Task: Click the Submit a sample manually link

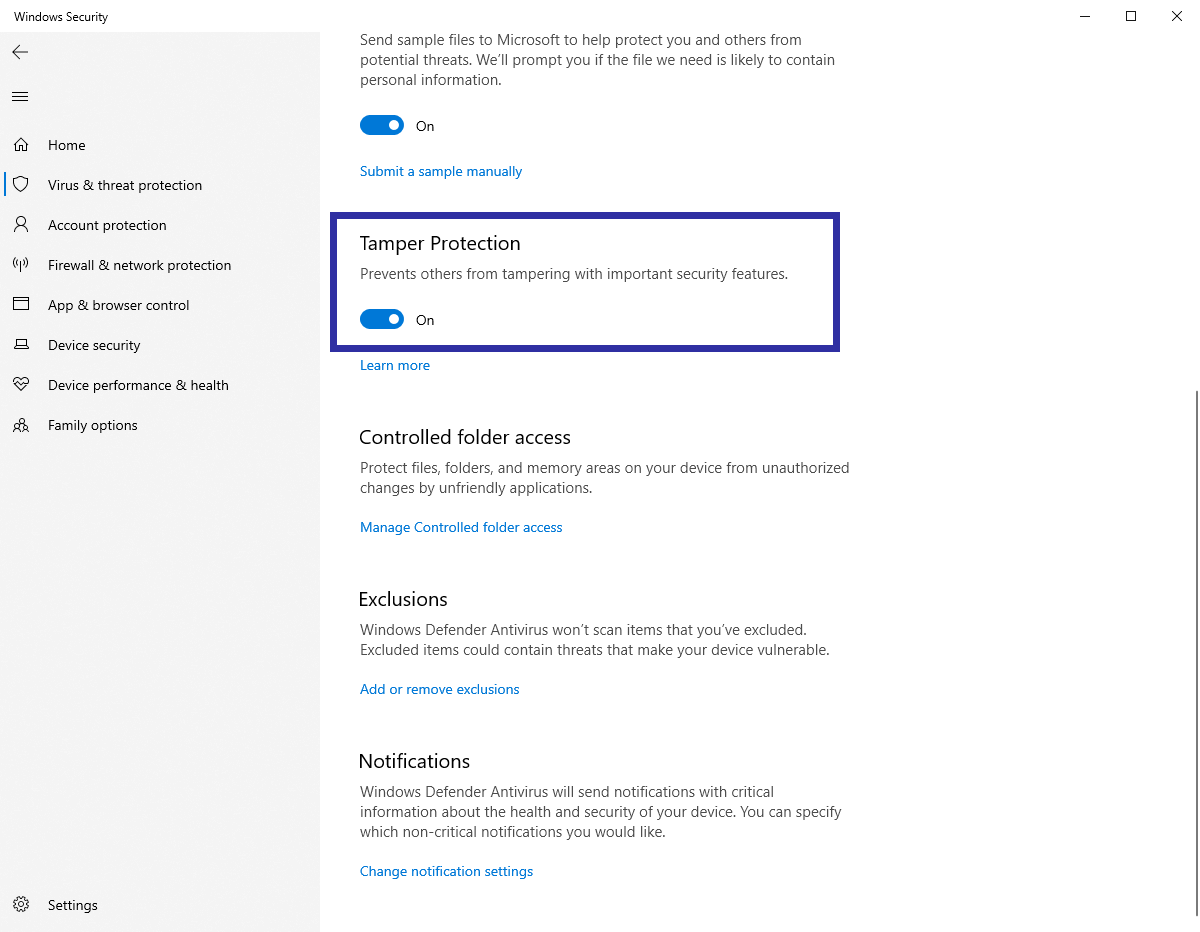Action: tap(440, 171)
